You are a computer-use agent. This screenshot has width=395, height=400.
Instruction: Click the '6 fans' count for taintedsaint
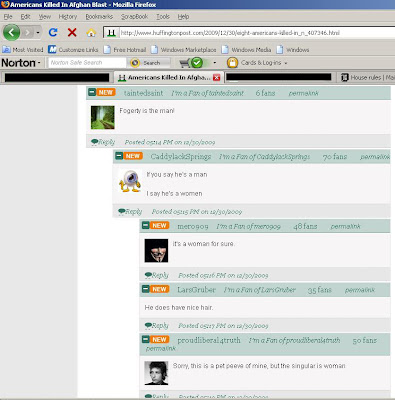(265, 93)
